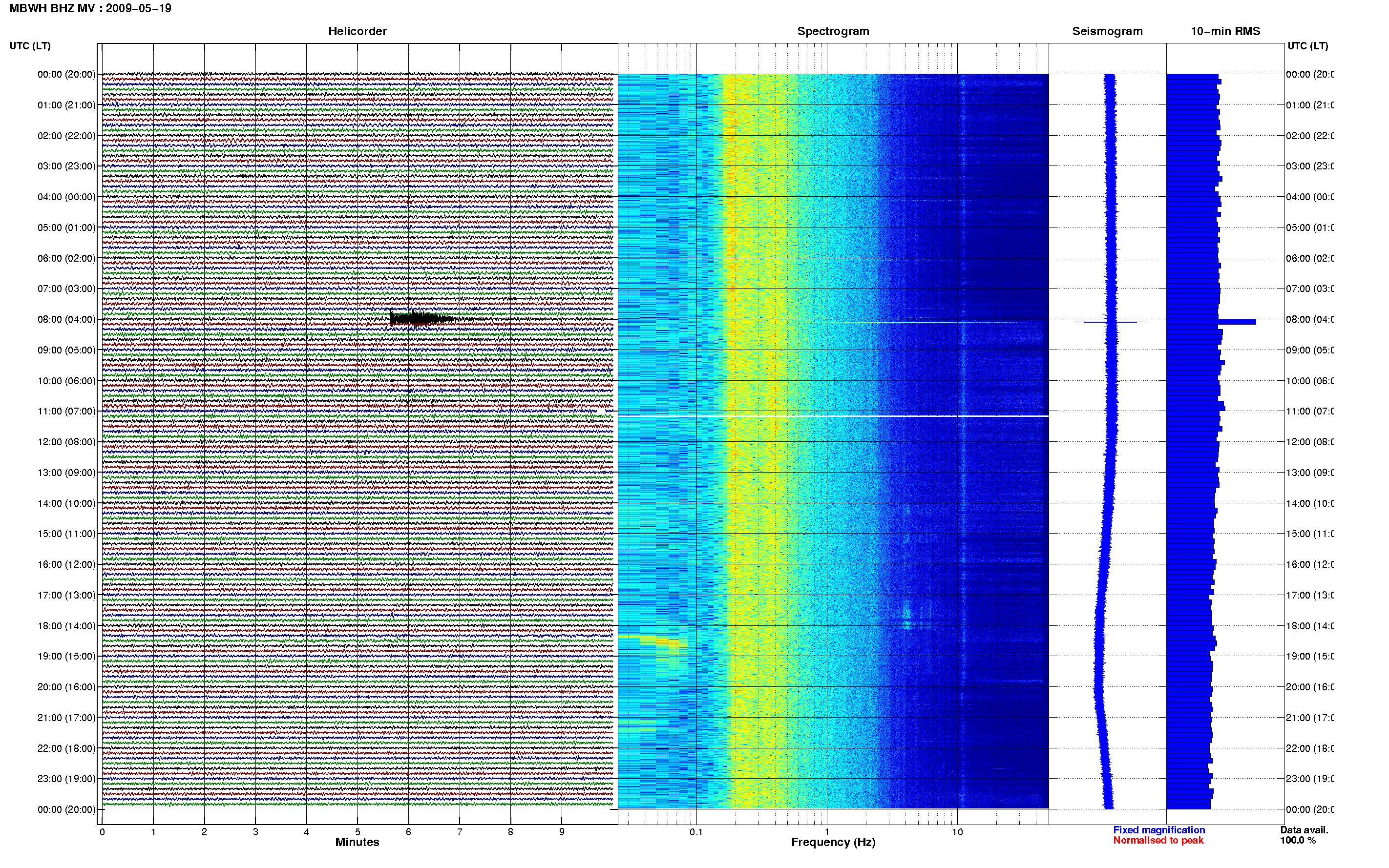Select the 7 tick on the Minutes axis
Image resolution: width=1389 pixels, height=868 pixels.
click(460, 832)
